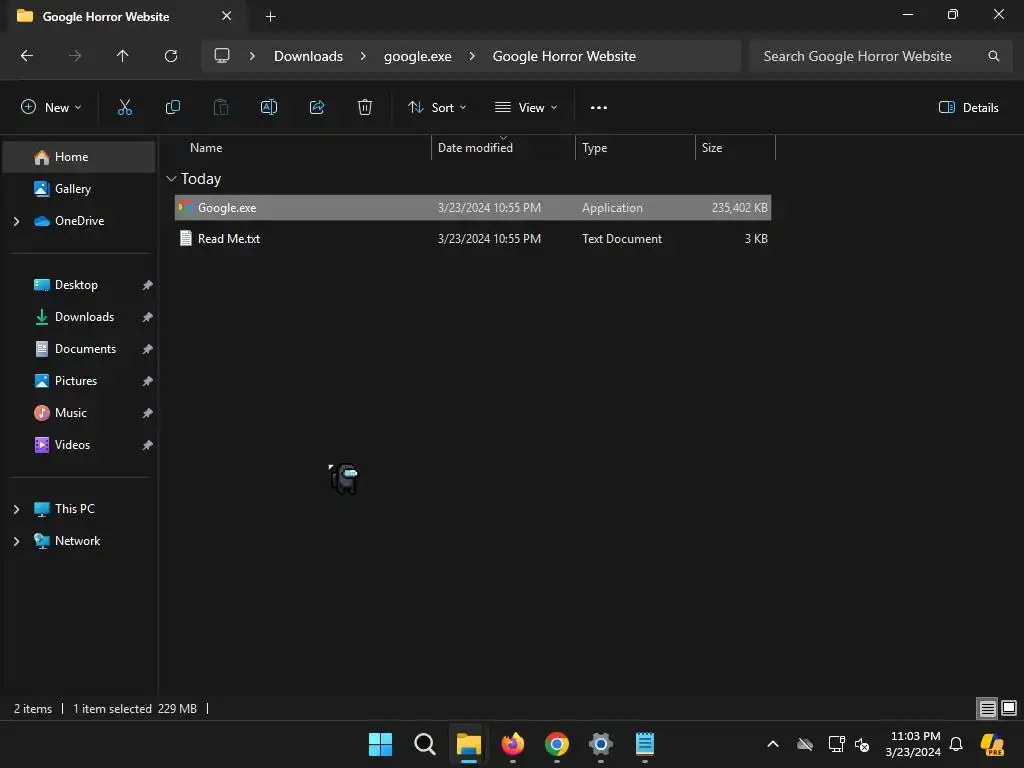Expand chevron after google.exe in address bar
The height and width of the screenshot is (768, 1024).
tap(472, 56)
